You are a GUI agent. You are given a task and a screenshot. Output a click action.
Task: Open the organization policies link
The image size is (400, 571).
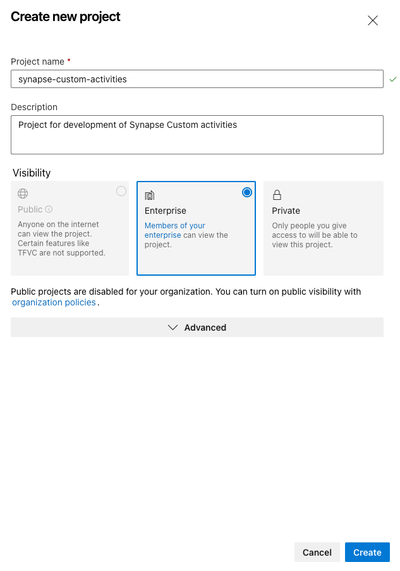point(54,302)
